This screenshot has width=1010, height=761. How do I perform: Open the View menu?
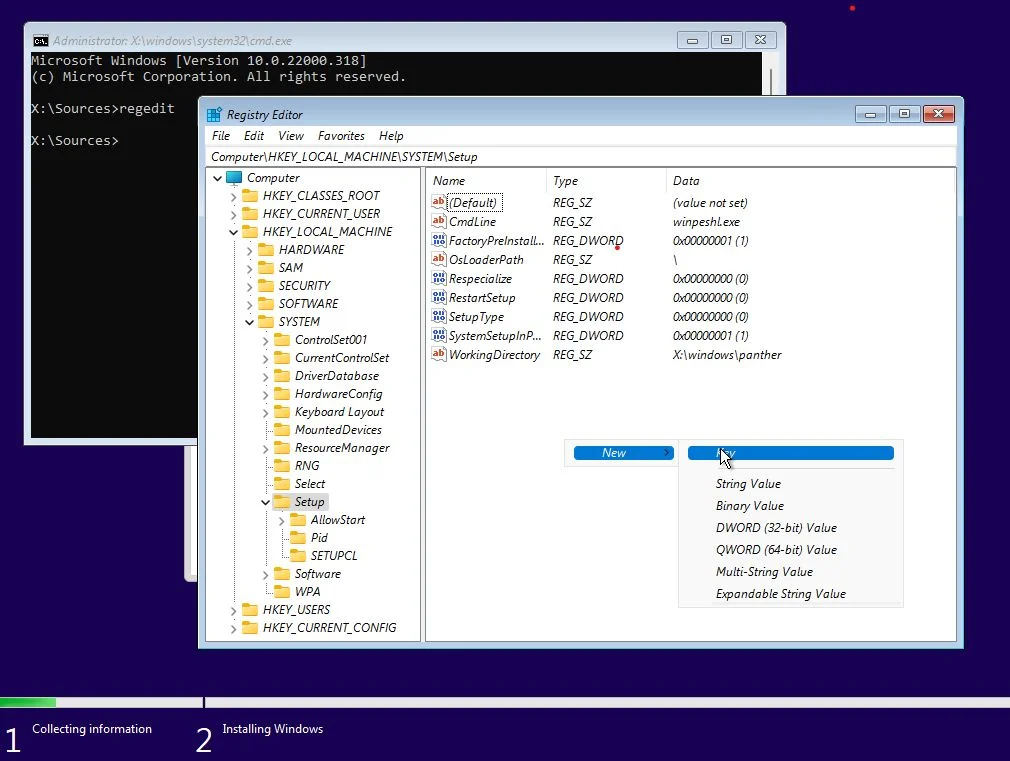pyautogui.click(x=291, y=136)
